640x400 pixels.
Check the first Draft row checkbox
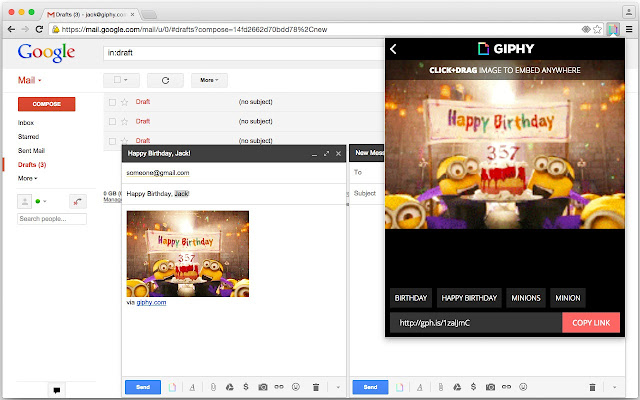point(112,102)
